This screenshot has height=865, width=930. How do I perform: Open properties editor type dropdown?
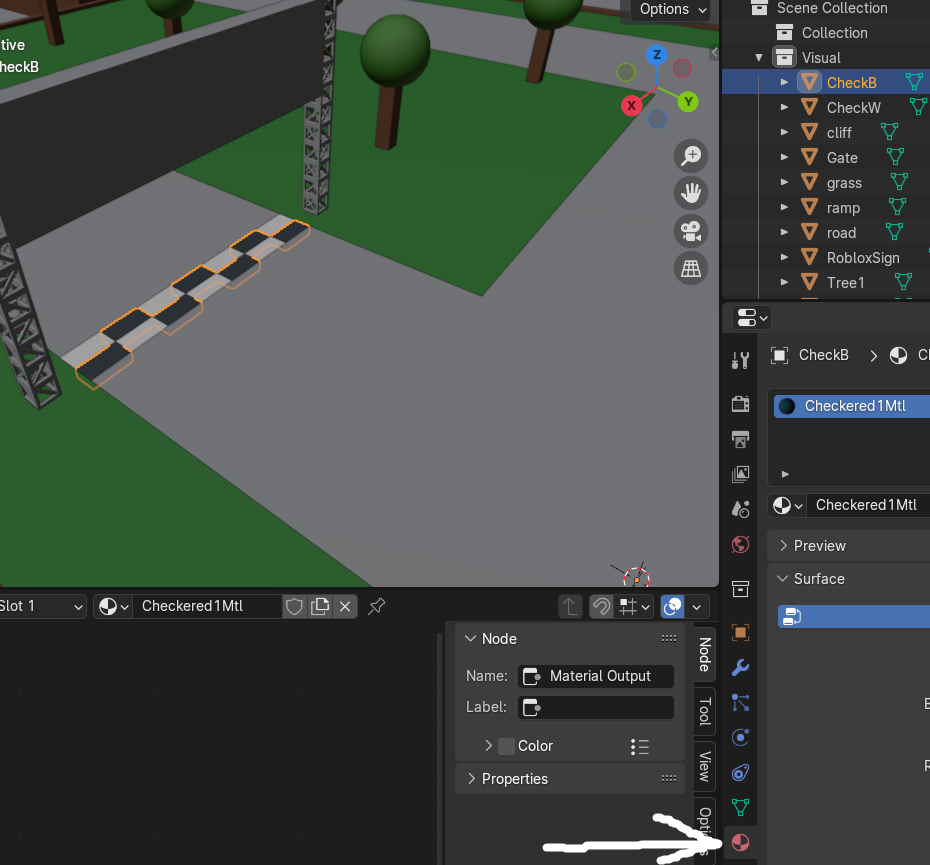click(x=751, y=318)
